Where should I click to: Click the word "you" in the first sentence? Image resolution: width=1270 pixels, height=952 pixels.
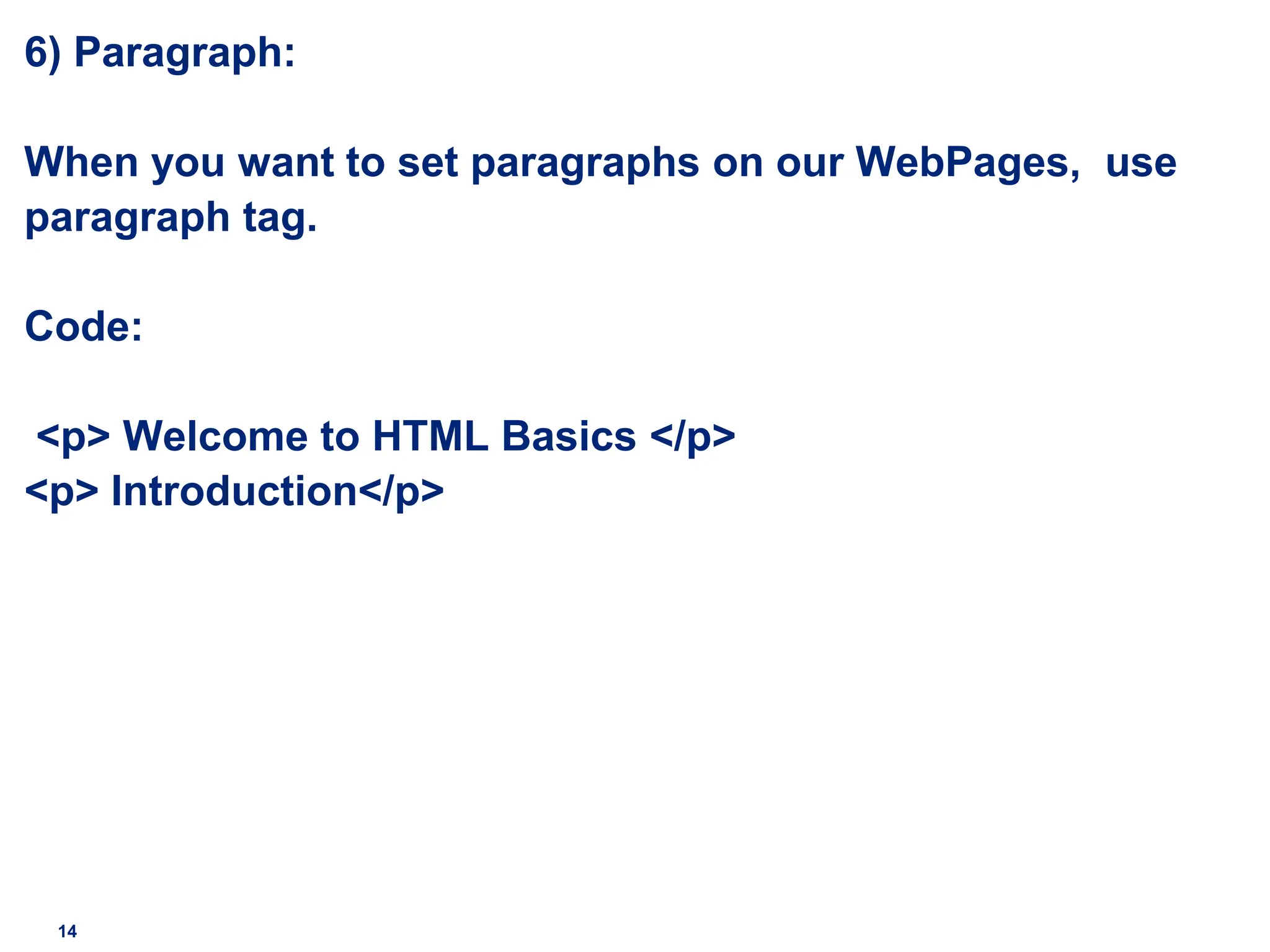click(x=188, y=162)
